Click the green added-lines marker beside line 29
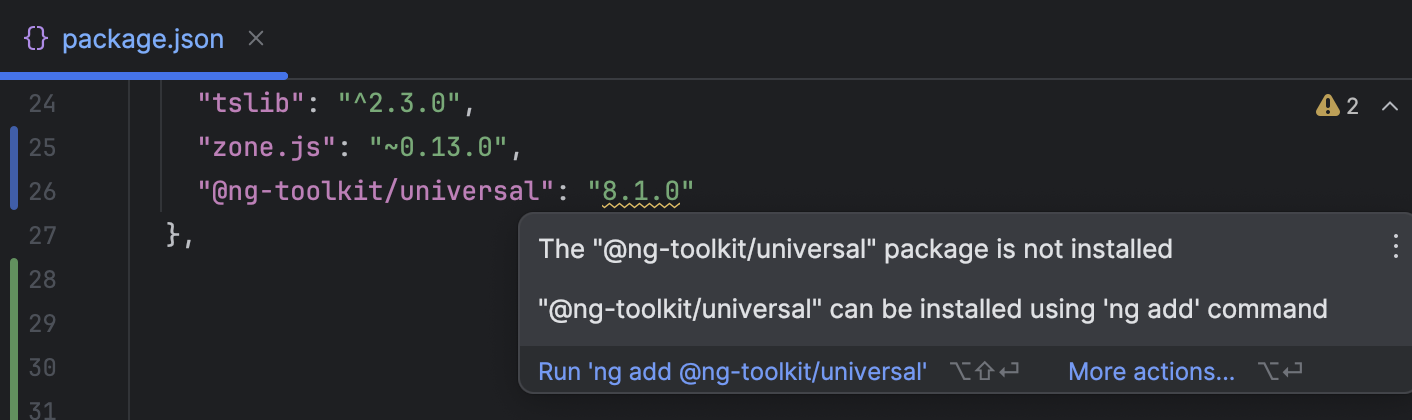1412x420 pixels. (x=13, y=323)
